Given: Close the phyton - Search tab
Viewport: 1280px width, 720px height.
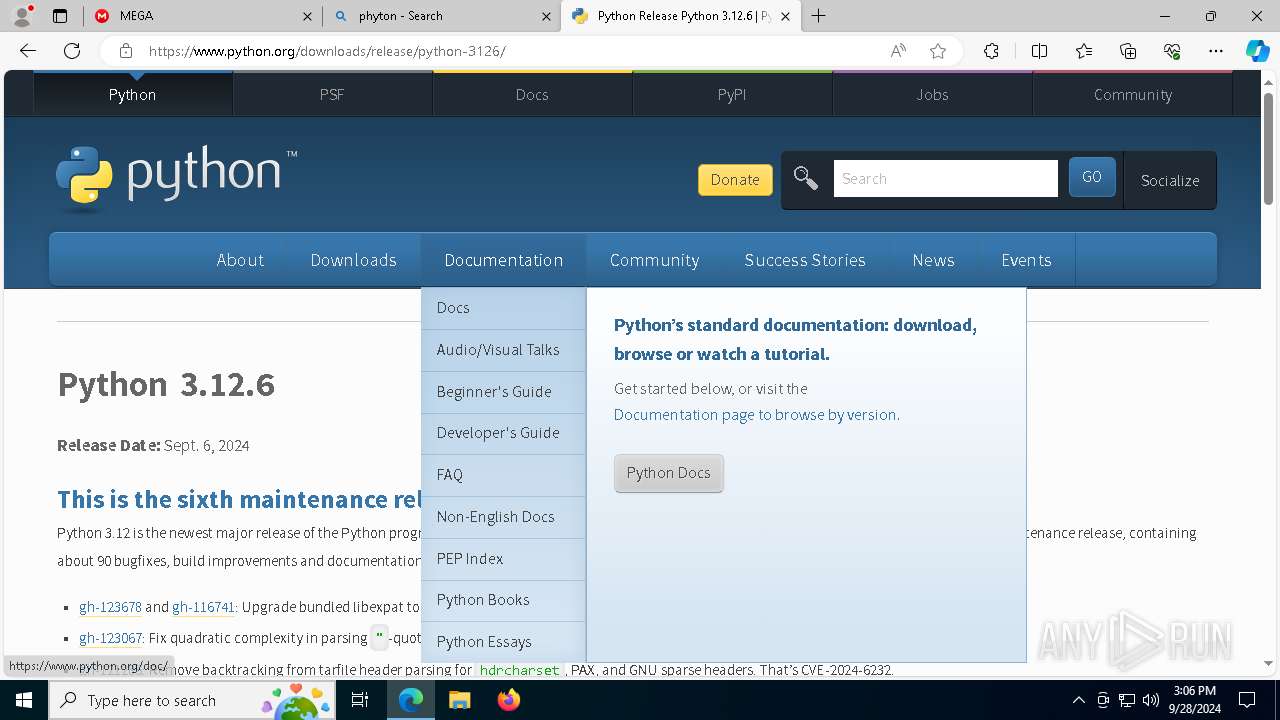Looking at the screenshot, I should pyautogui.click(x=546, y=16).
